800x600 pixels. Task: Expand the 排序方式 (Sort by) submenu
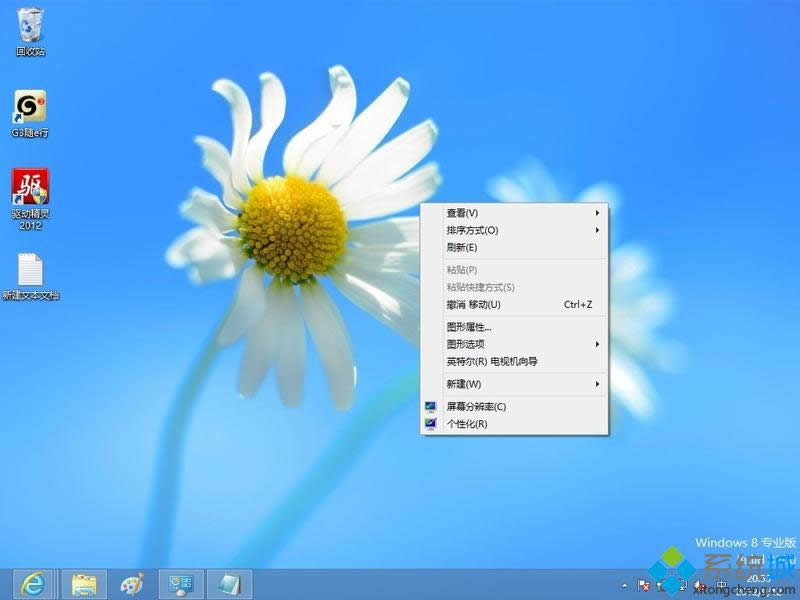click(x=470, y=230)
